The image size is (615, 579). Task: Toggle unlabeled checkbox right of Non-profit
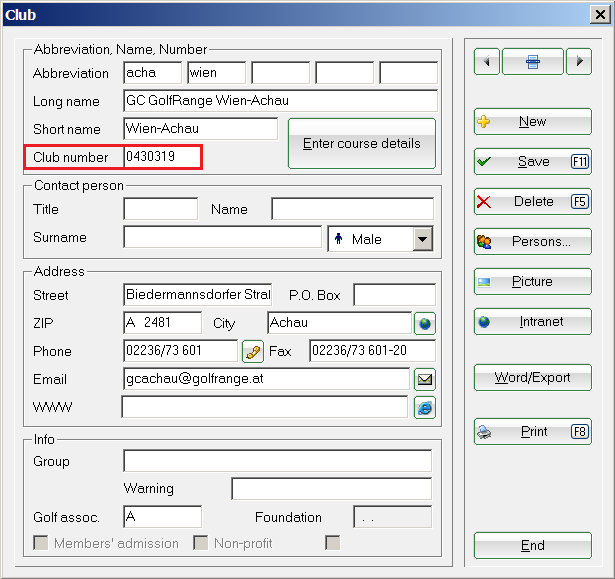click(333, 543)
